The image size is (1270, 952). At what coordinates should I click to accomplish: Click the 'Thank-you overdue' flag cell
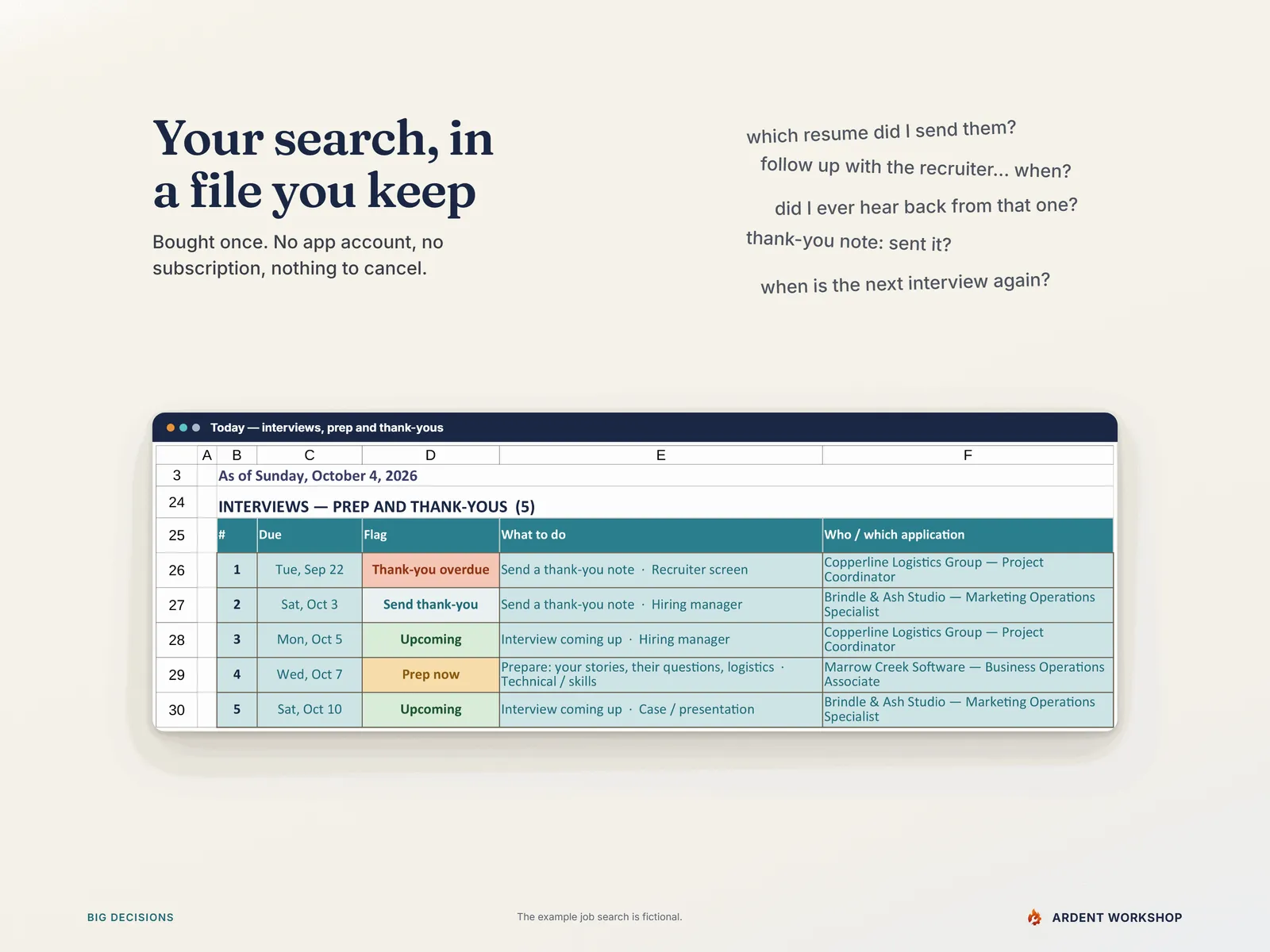coord(430,570)
